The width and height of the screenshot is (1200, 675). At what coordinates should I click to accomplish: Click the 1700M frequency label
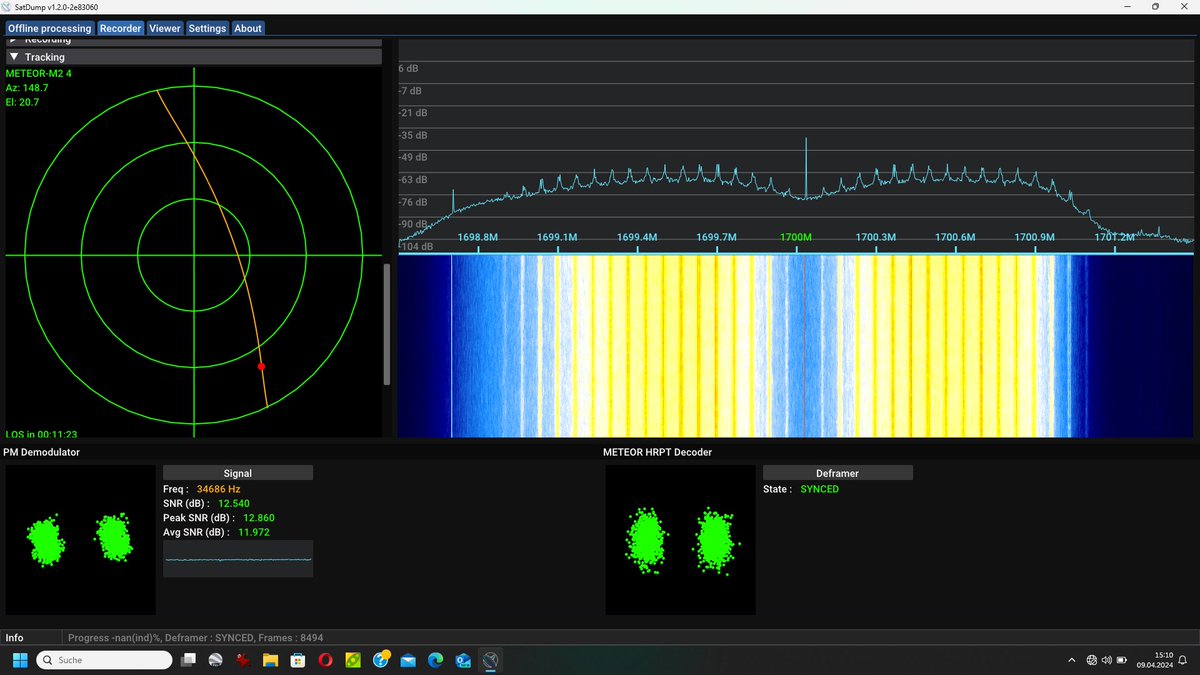click(796, 237)
